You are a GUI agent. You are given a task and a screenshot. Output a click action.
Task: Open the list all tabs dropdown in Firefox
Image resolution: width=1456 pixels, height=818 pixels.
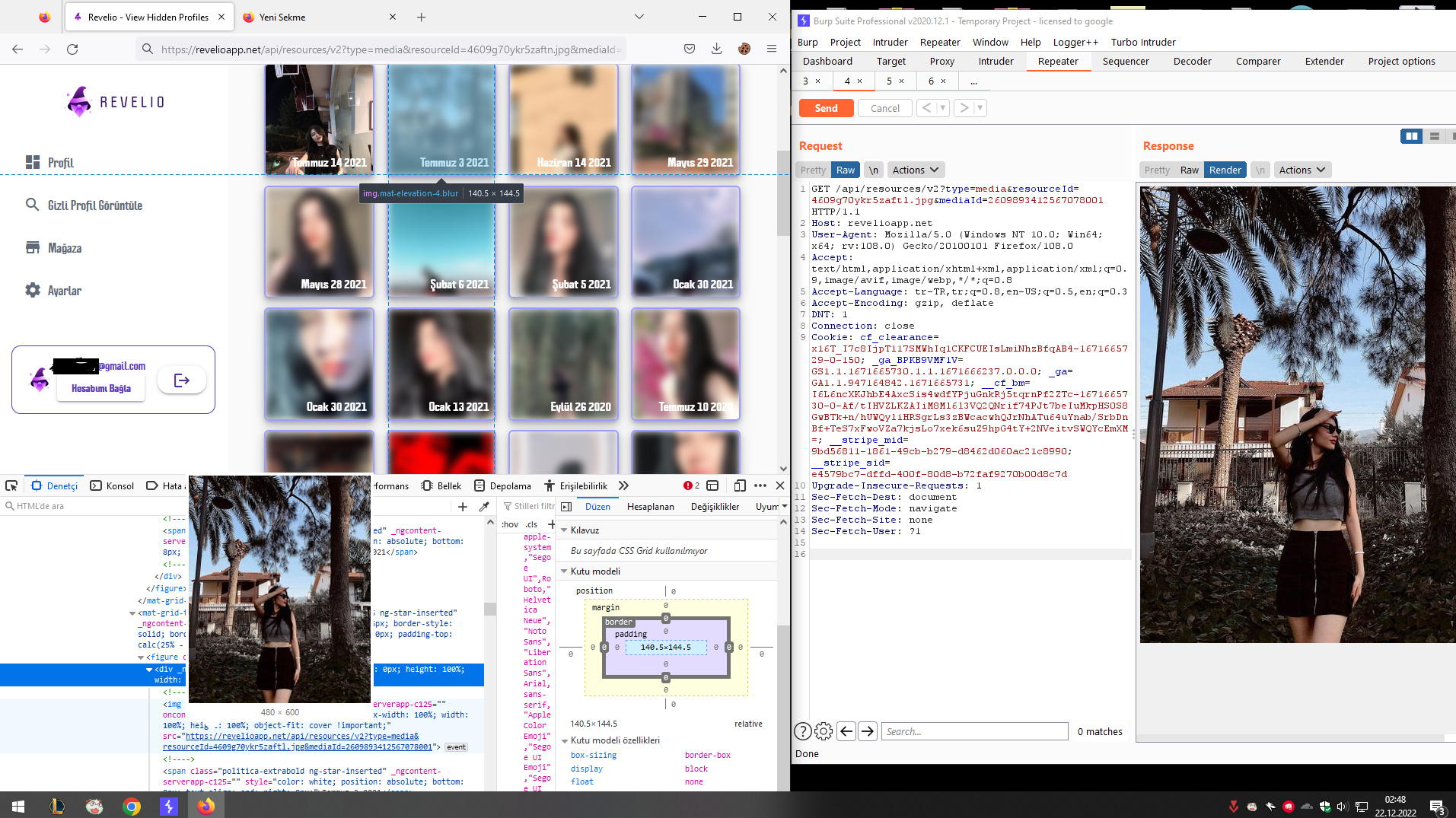[x=639, y=17]
